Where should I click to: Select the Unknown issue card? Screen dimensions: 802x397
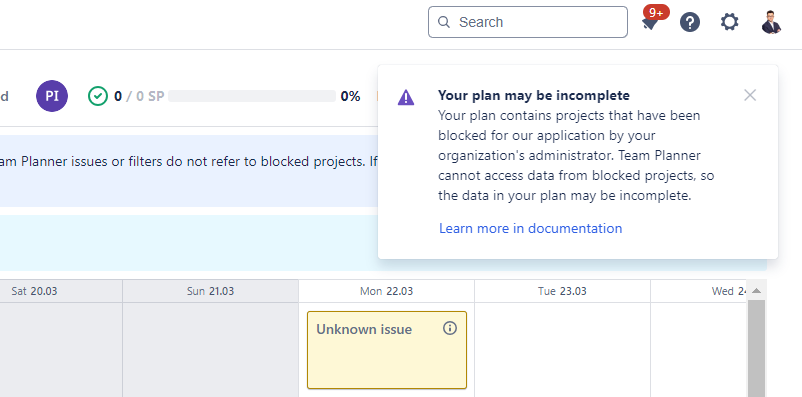[387, 350]
